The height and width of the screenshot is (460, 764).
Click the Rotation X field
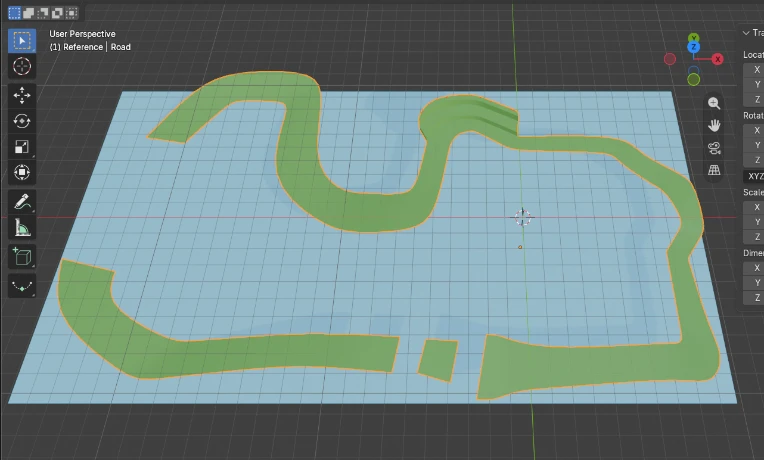[x=753, y=130]
